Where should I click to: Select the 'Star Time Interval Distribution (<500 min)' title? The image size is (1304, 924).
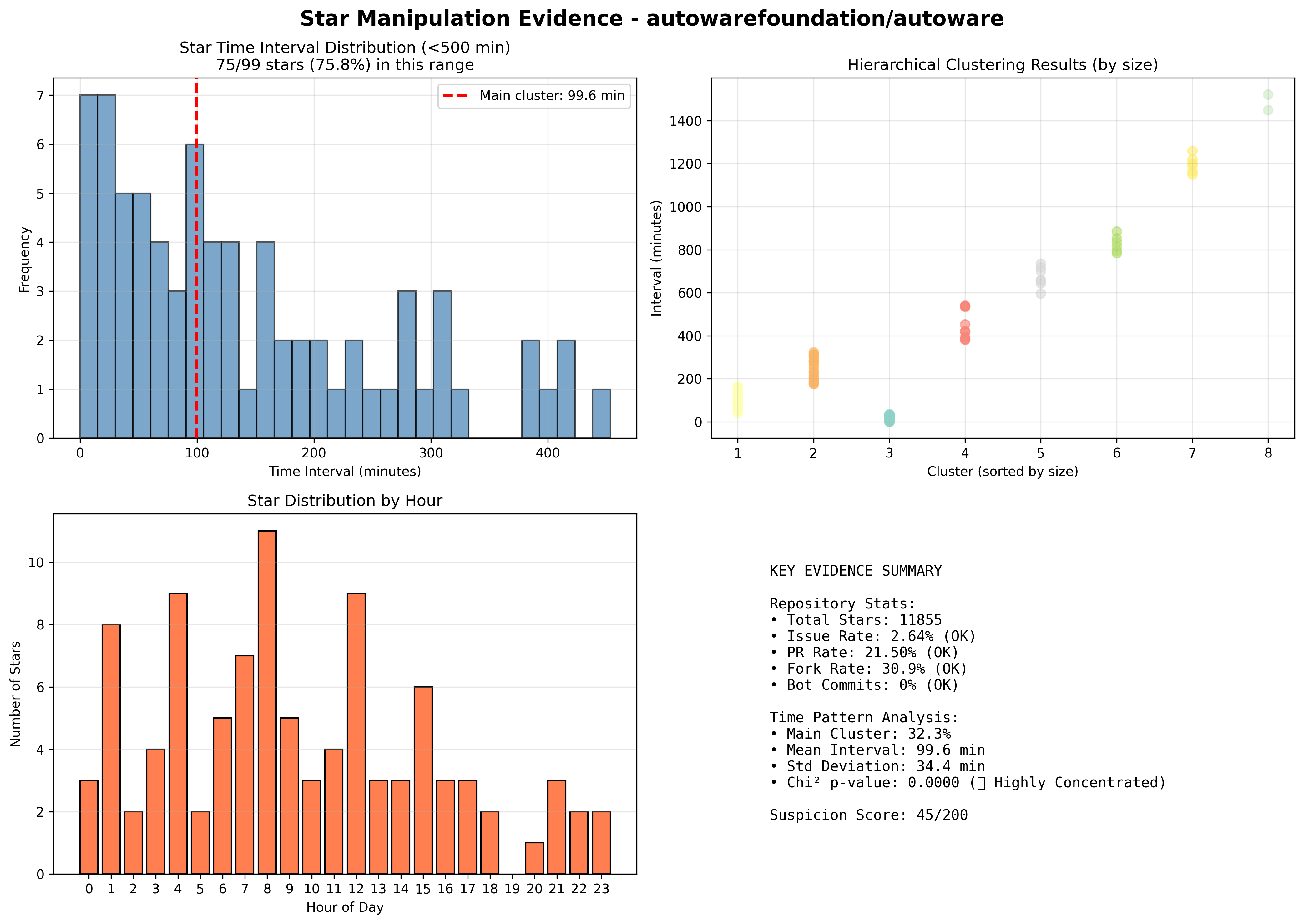tap(345, 48)
